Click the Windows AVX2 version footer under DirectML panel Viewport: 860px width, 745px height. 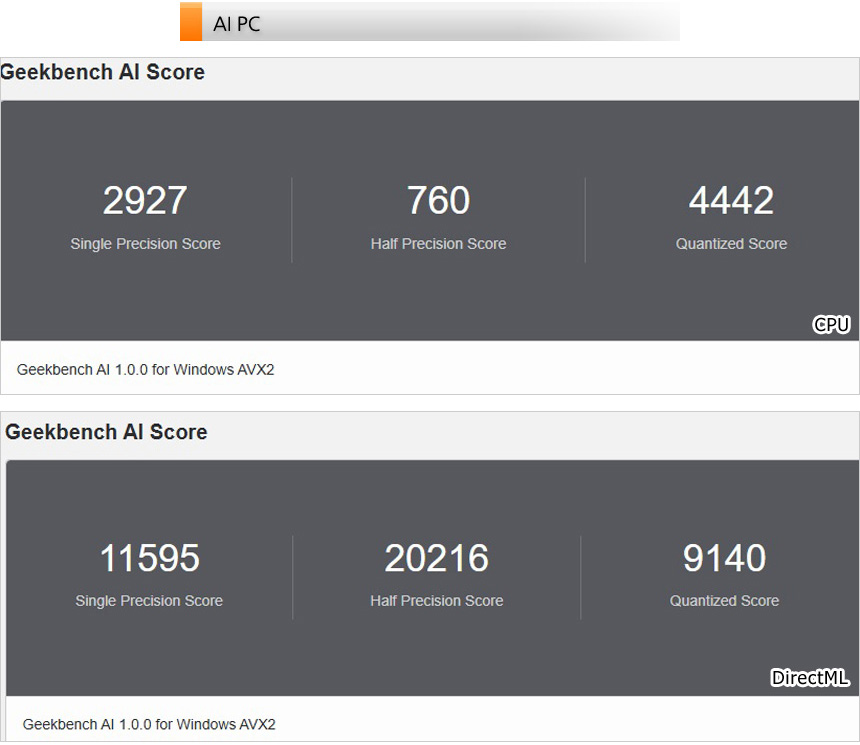[149, 724]
